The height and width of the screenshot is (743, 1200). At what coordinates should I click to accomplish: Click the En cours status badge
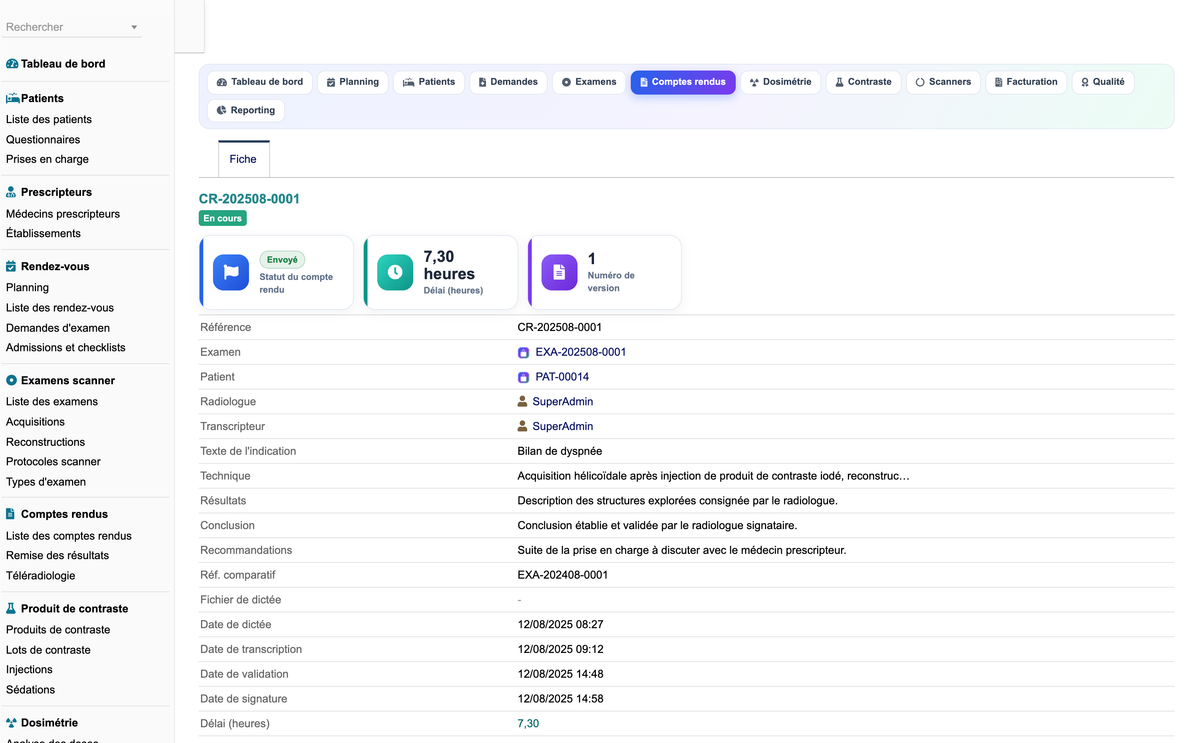pyautogui.click(x=223, y=218)
